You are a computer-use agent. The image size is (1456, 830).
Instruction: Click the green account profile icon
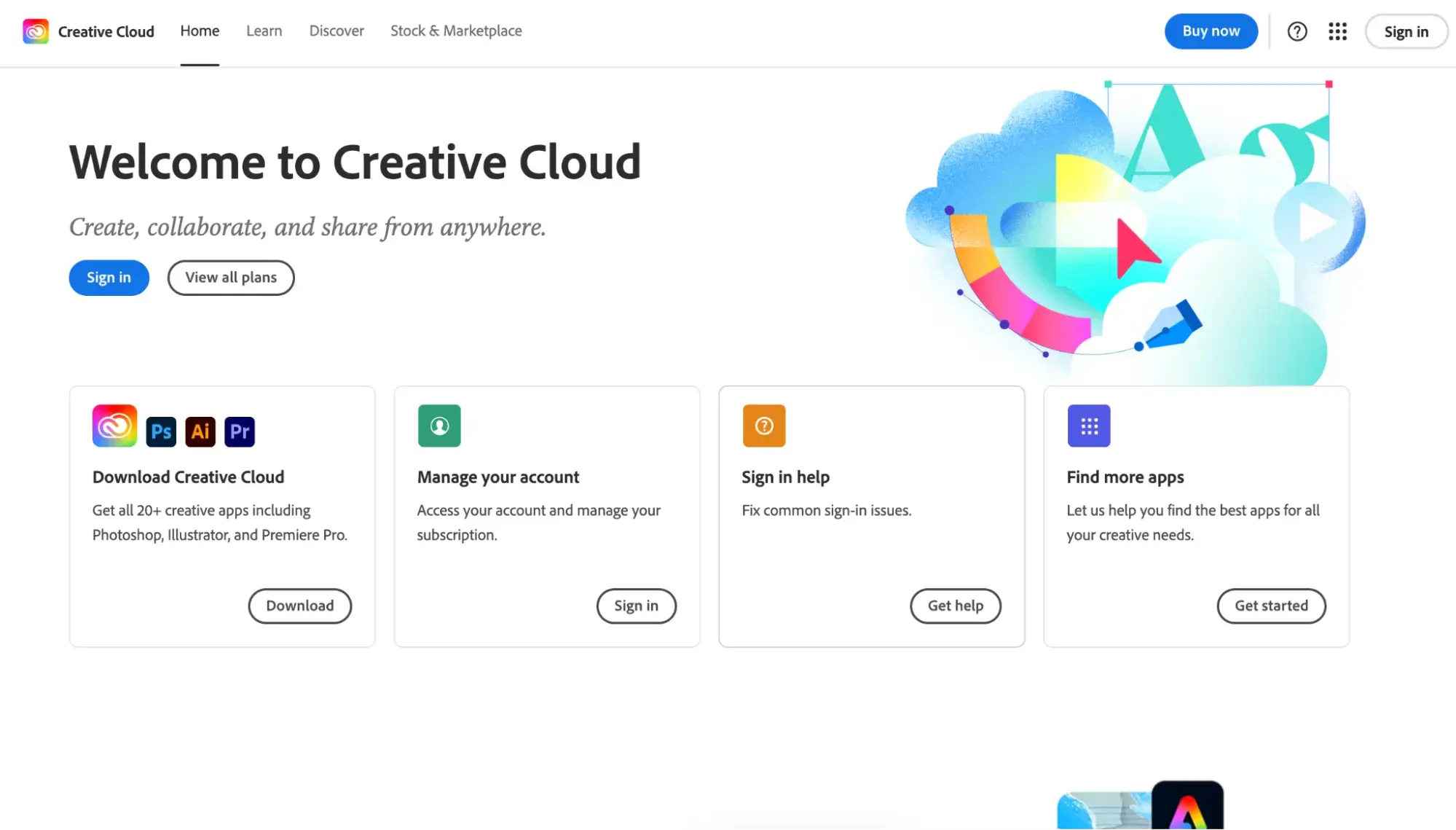[x=439, y=426]
